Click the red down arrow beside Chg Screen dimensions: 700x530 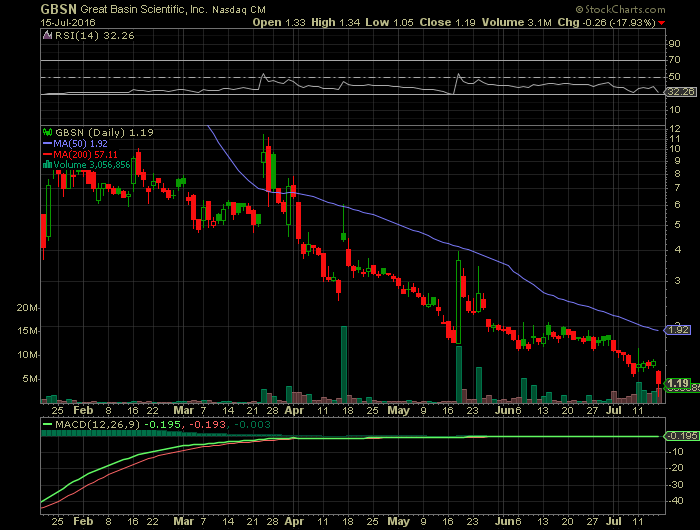pyautogui.click(x=661, y=23)
